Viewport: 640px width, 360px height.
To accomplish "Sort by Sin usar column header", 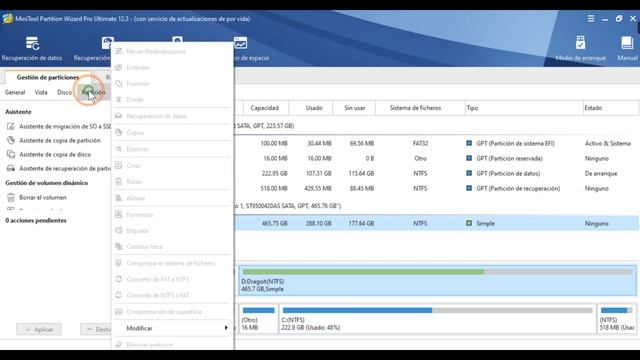I will [x=354, y=108].
